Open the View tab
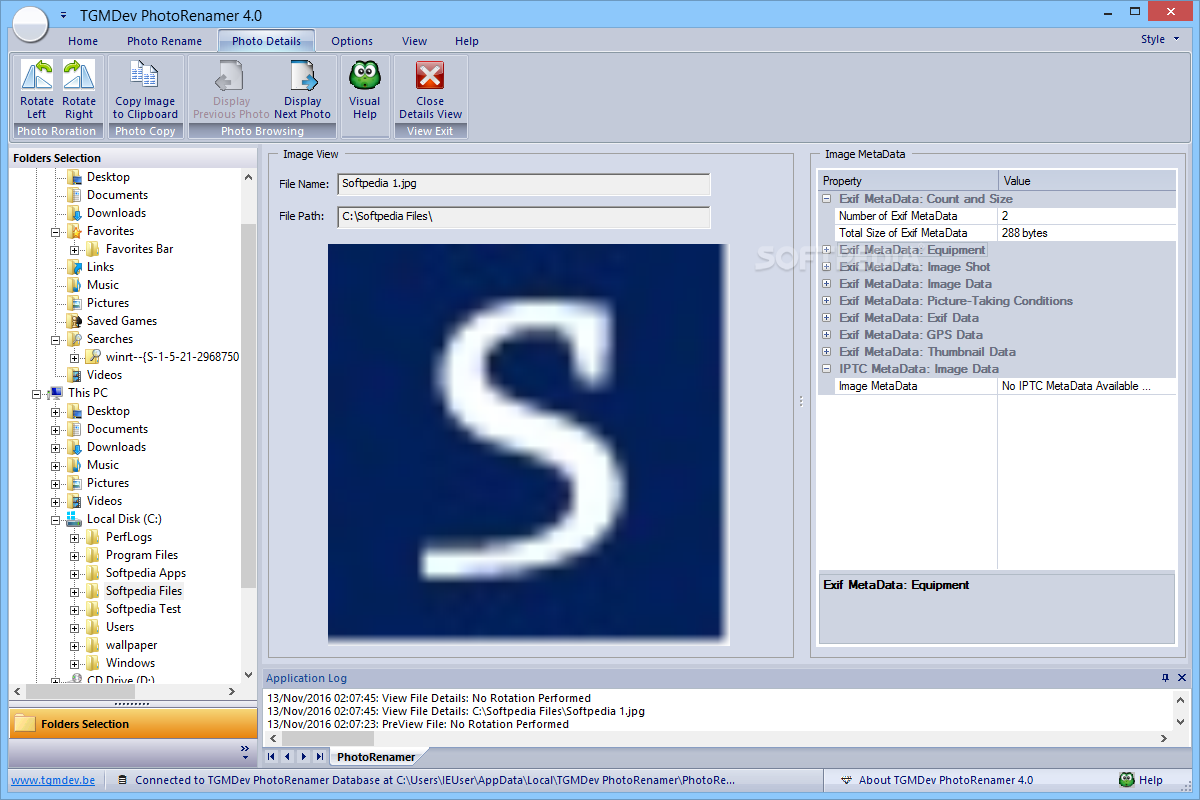Image resolution: width=1200 pixels, height=800 pixels. click(x=414, y=41)
